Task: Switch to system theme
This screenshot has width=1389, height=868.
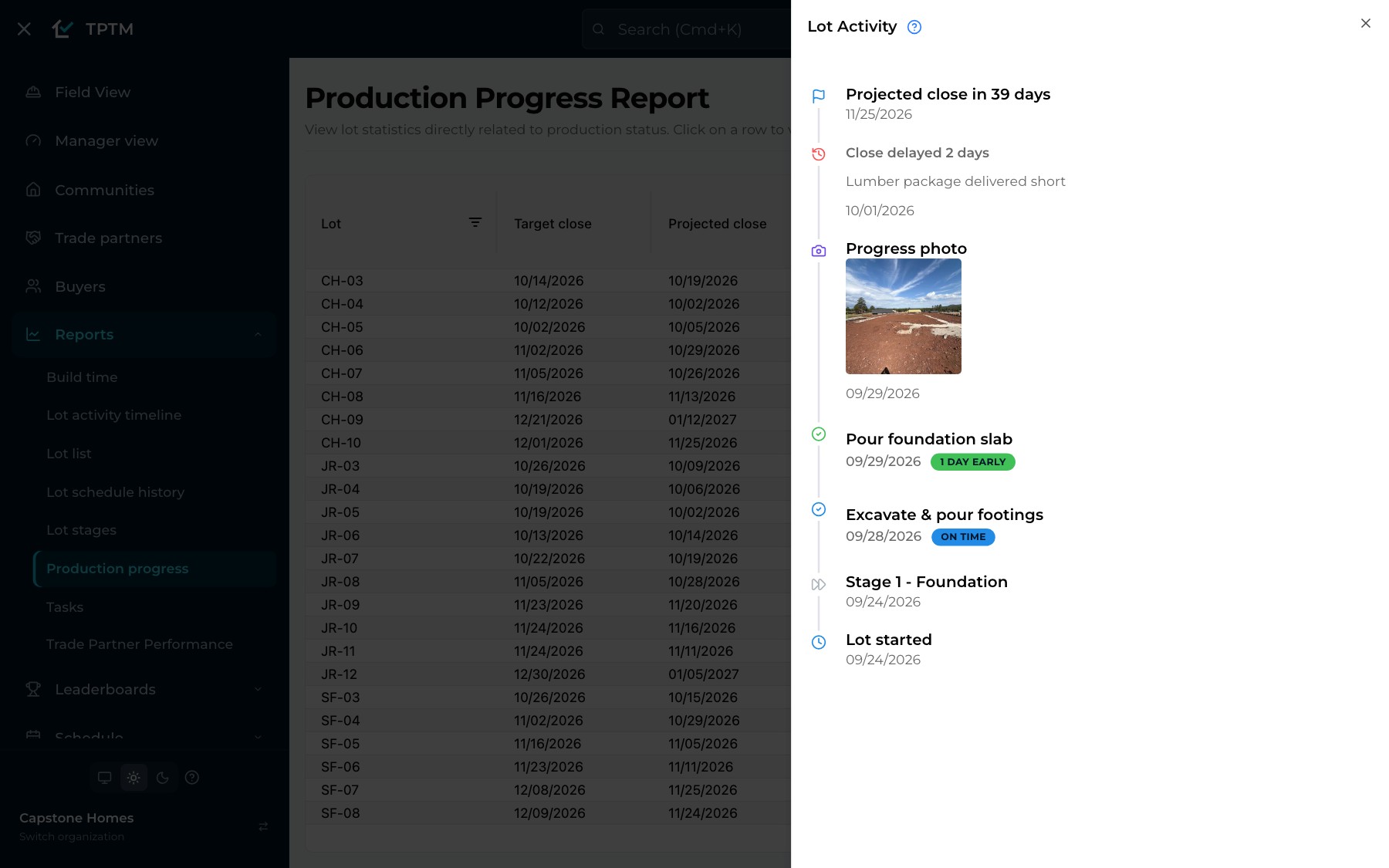Action: coord(105,777)
